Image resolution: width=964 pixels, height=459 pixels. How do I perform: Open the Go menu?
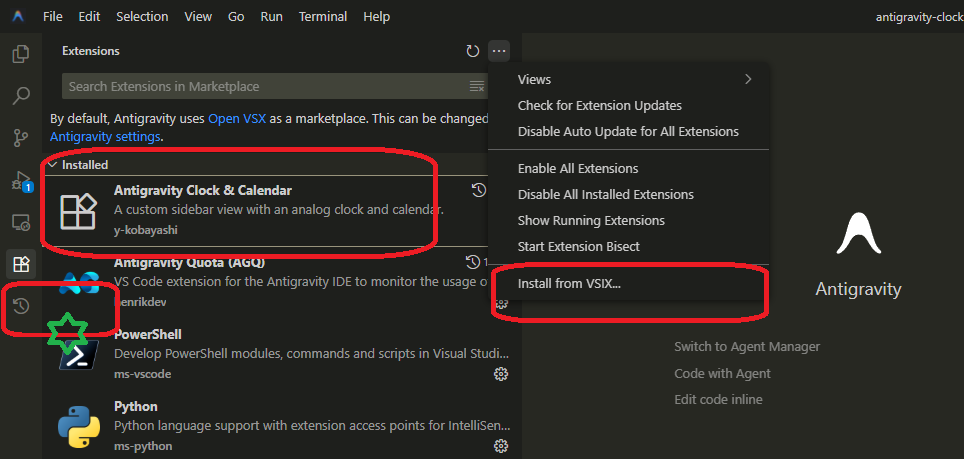tap(236, 17)
